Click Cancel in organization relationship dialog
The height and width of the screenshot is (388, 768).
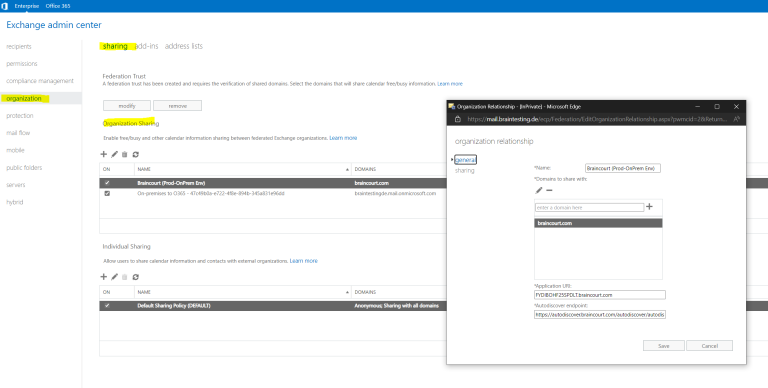tap(709, 346)
